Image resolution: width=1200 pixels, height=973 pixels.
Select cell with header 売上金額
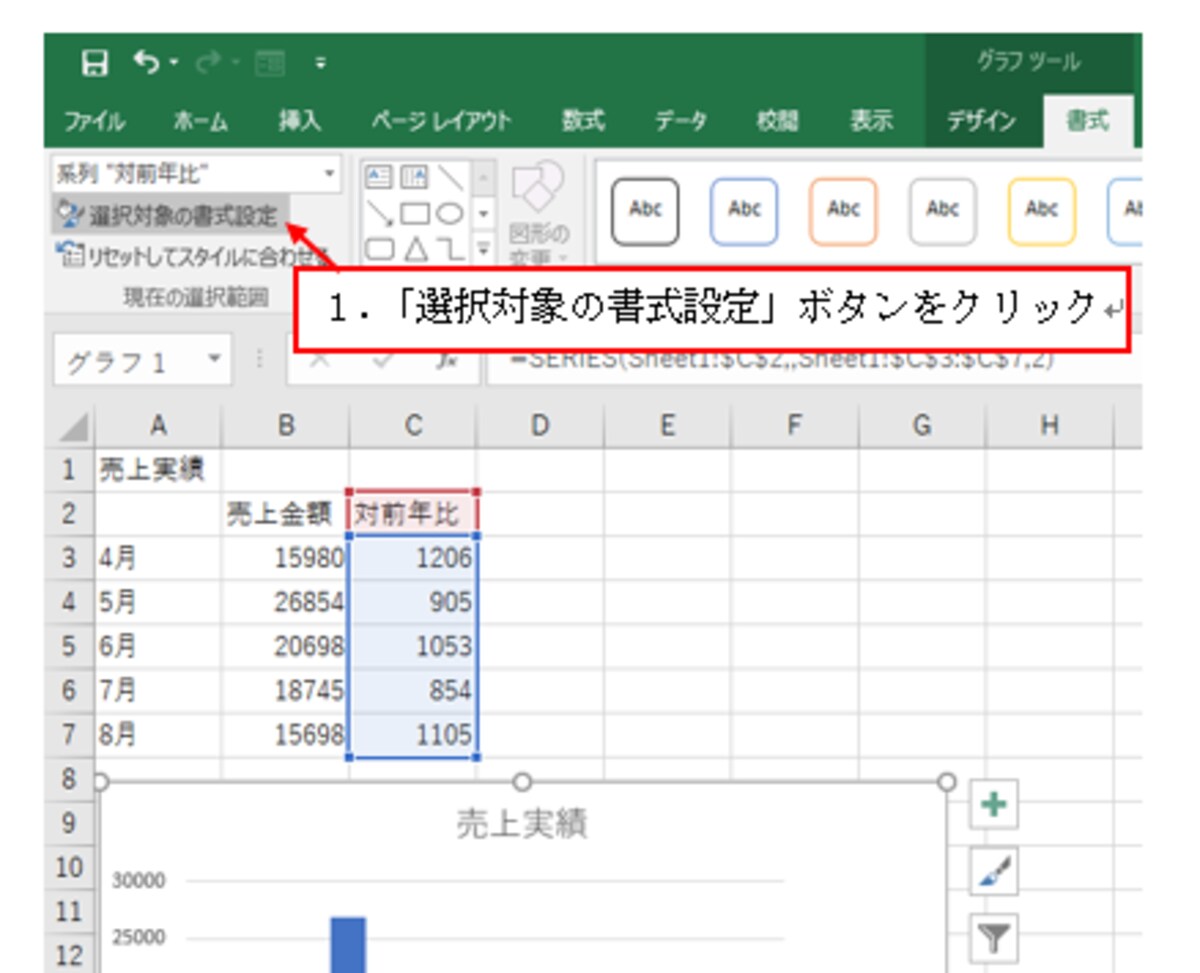tap(285, 514)
